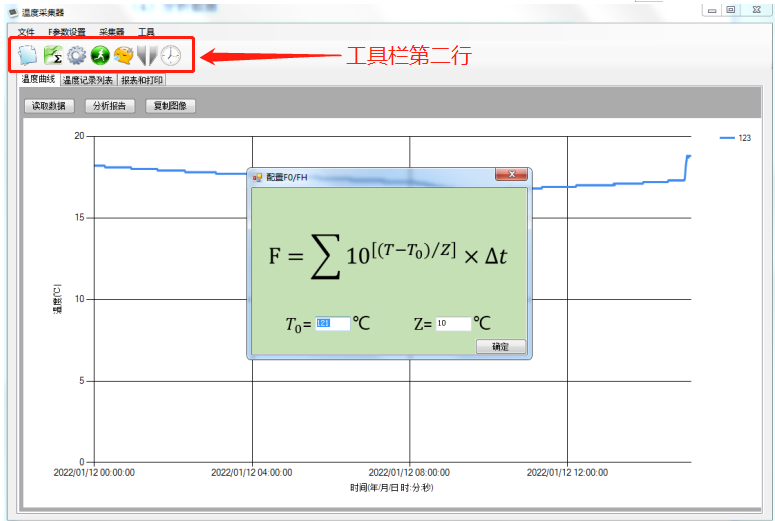The image size is (775, 521).
Task: Switch to the 报表和打印 tab
Action: [x=142, y=80]
